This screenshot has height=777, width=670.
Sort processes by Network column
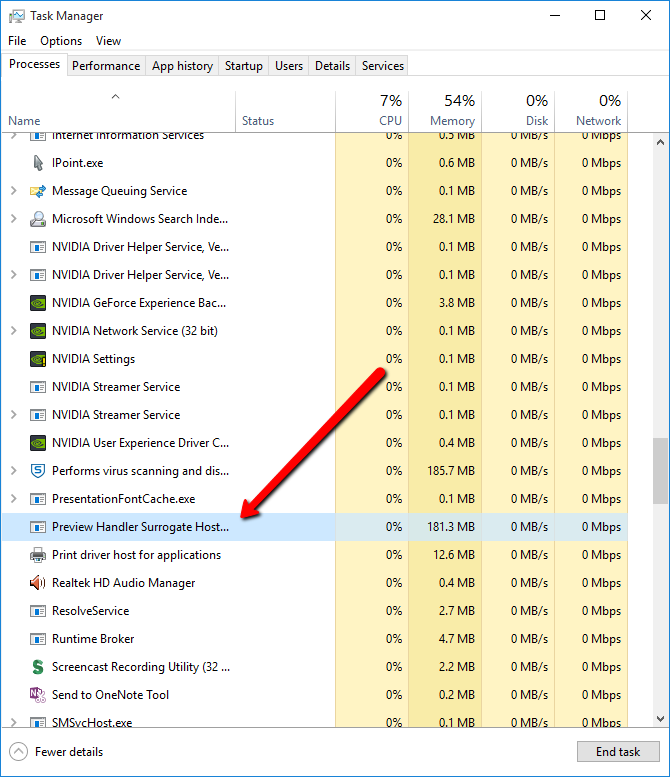click(x=591, y=111)
